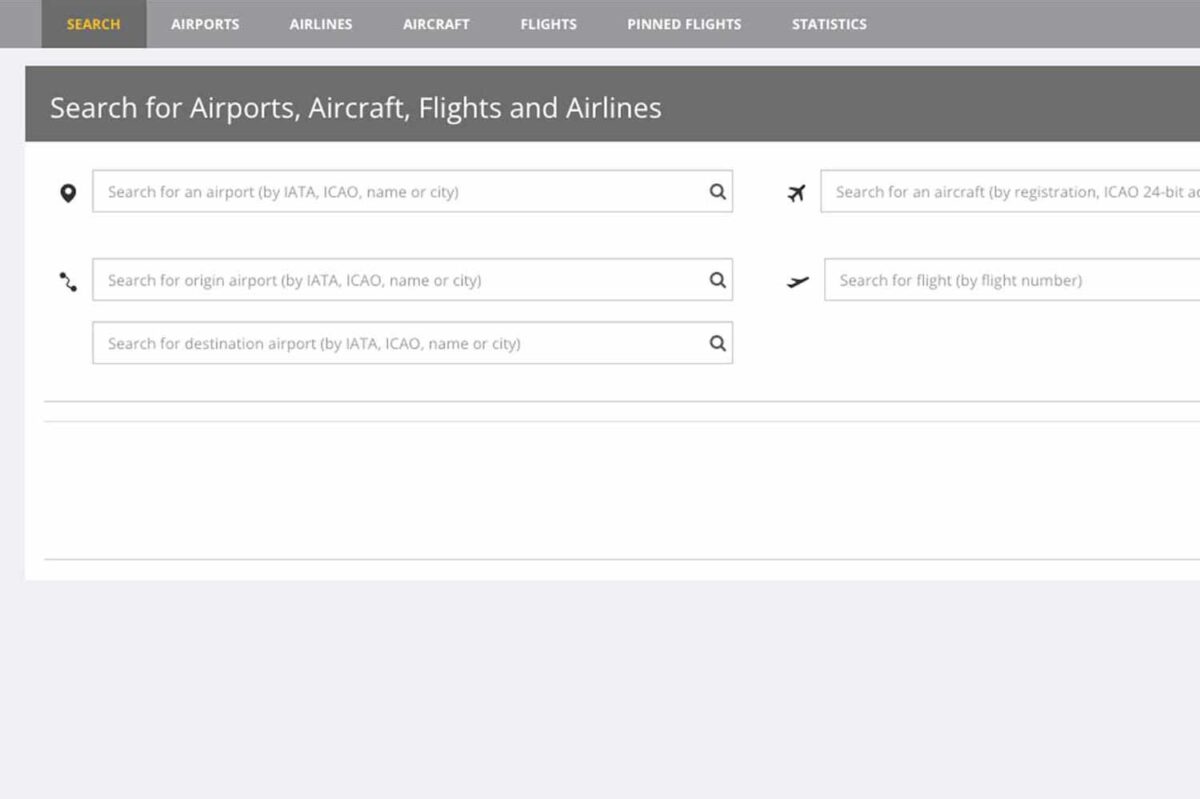View the Pinned Flights tab

tap(684, 24)
